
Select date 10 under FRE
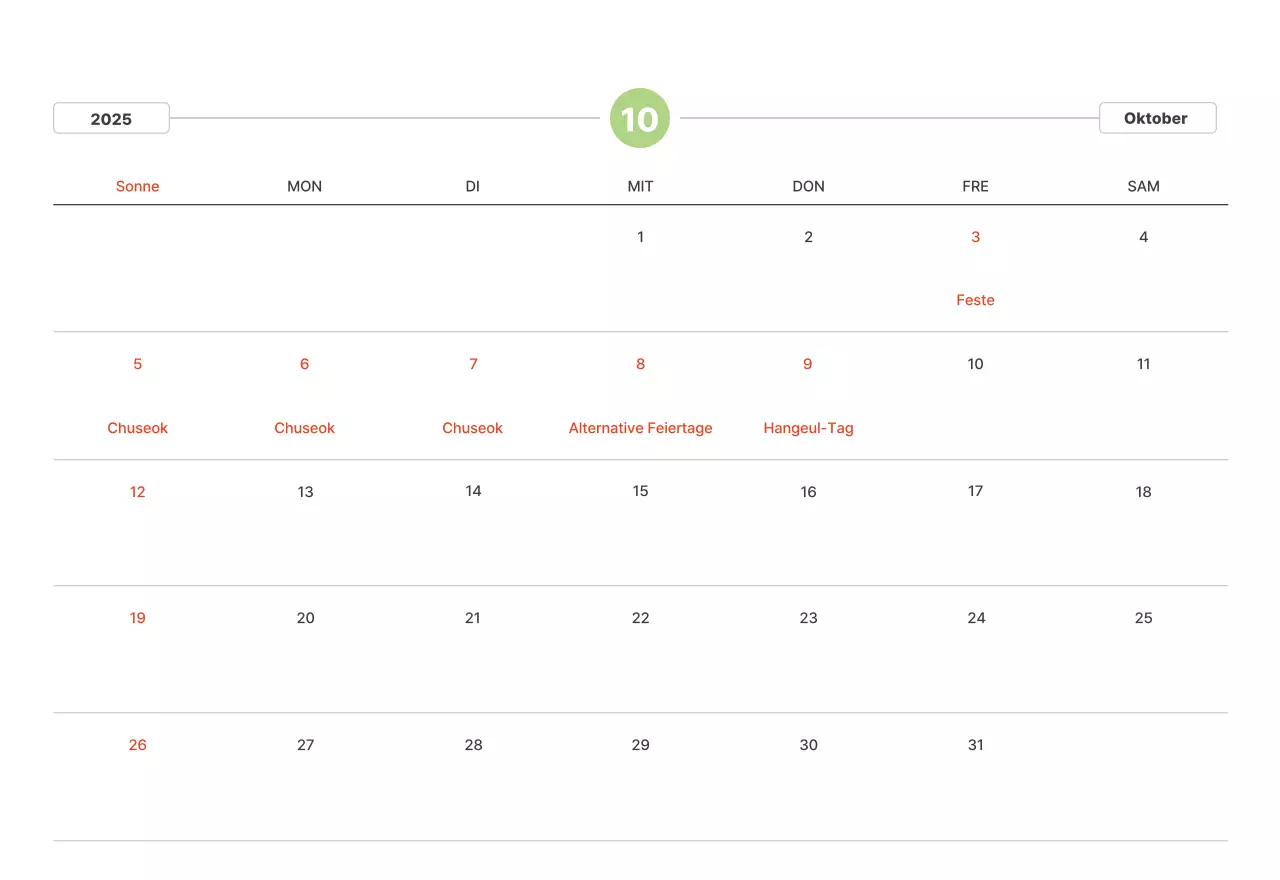[x=975, y=364]
